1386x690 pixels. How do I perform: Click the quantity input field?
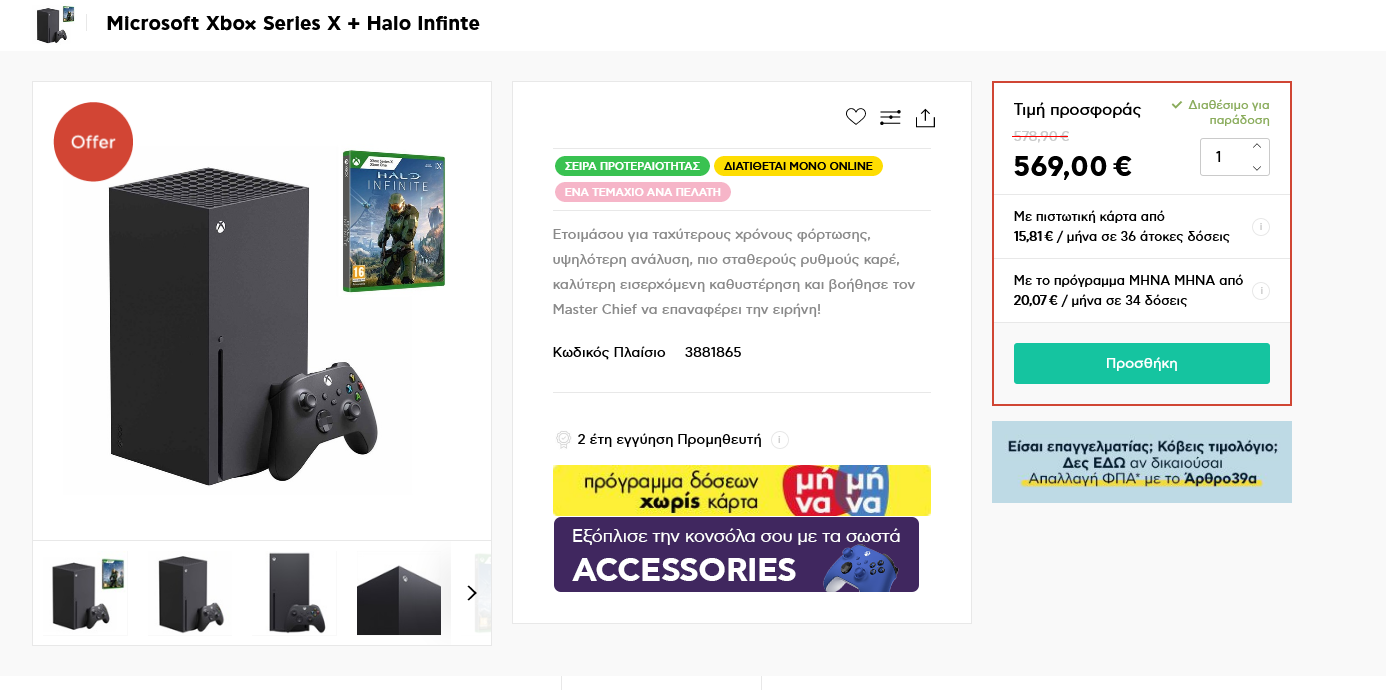1222,157
